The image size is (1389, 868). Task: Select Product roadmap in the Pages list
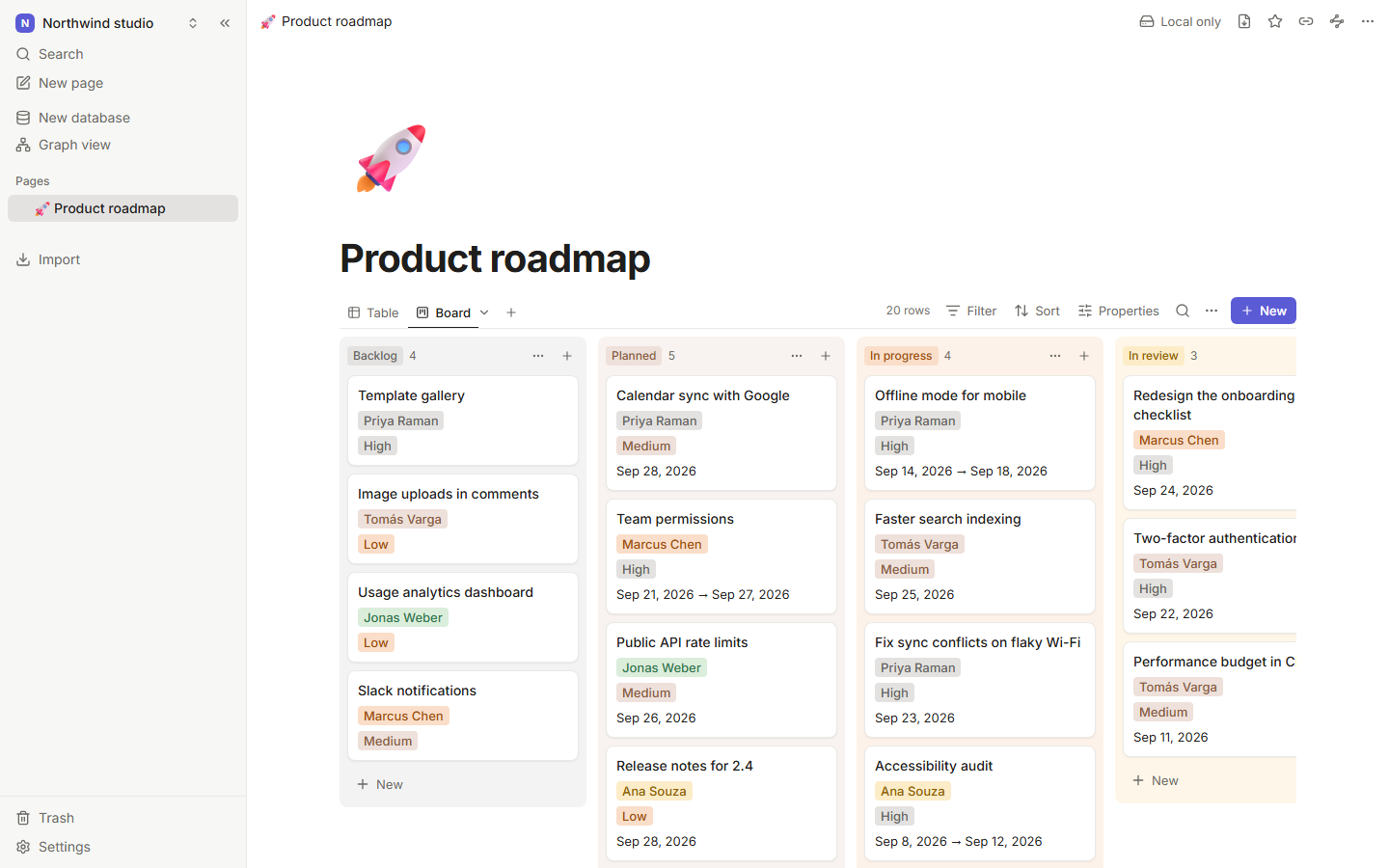123,208
